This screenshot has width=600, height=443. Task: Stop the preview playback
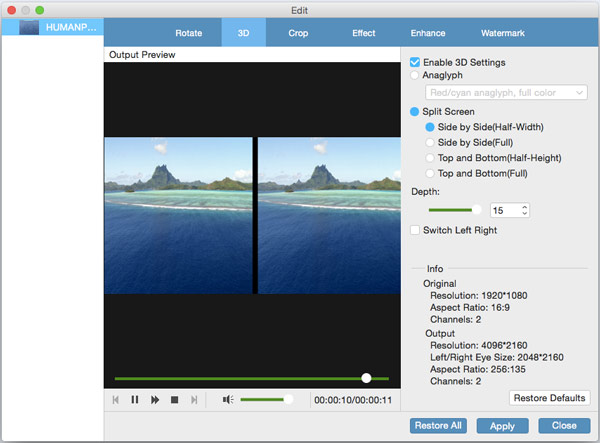tap(174, 400)
